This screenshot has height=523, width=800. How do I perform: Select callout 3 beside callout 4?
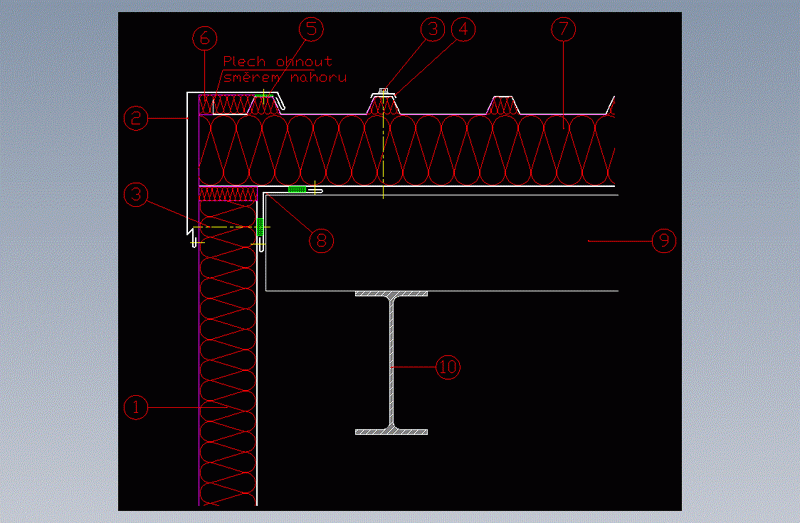tap(431, 29)
